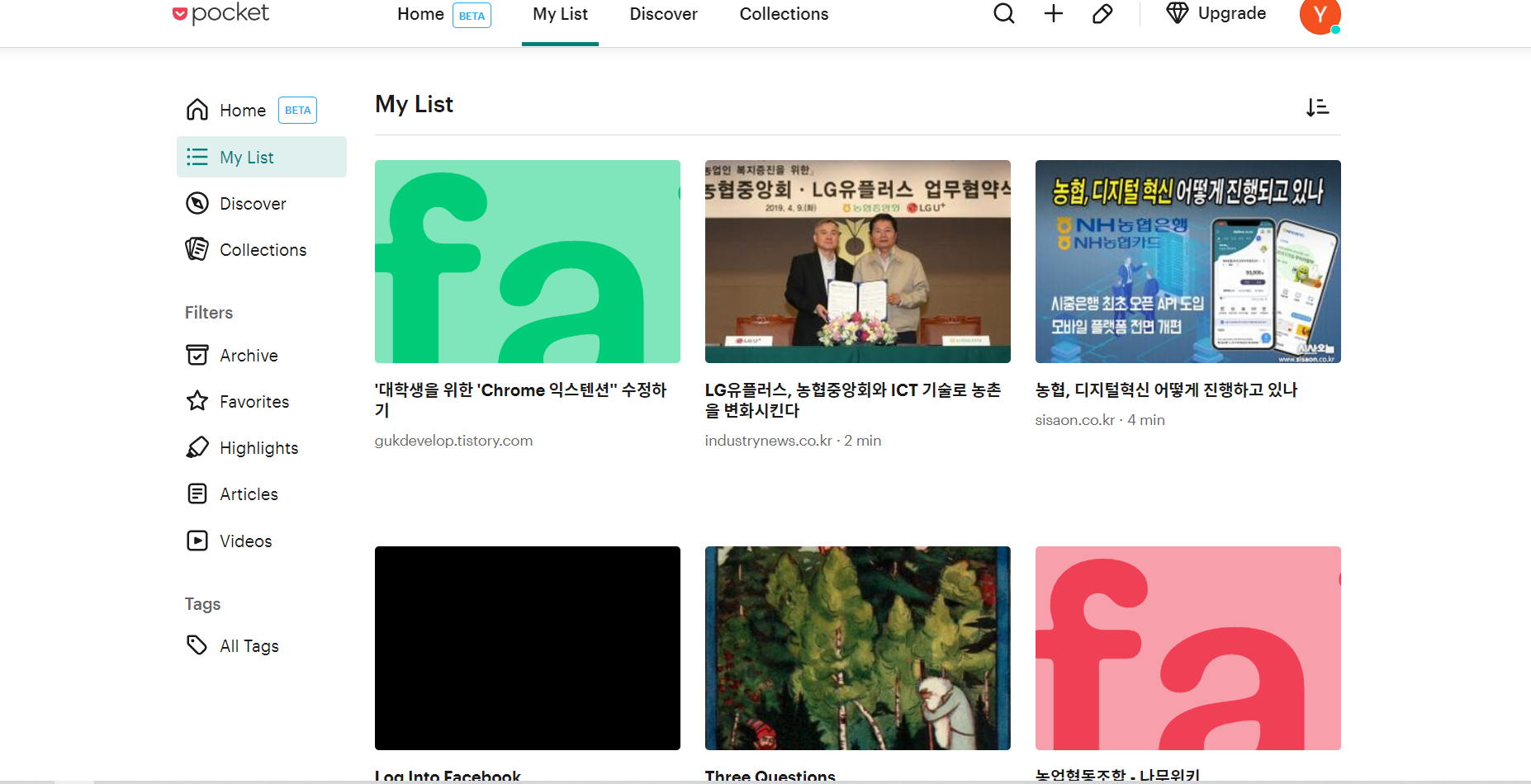1531x784 pixels.
Task: Click the Archive box icon
Action: [x=197, y=355]
